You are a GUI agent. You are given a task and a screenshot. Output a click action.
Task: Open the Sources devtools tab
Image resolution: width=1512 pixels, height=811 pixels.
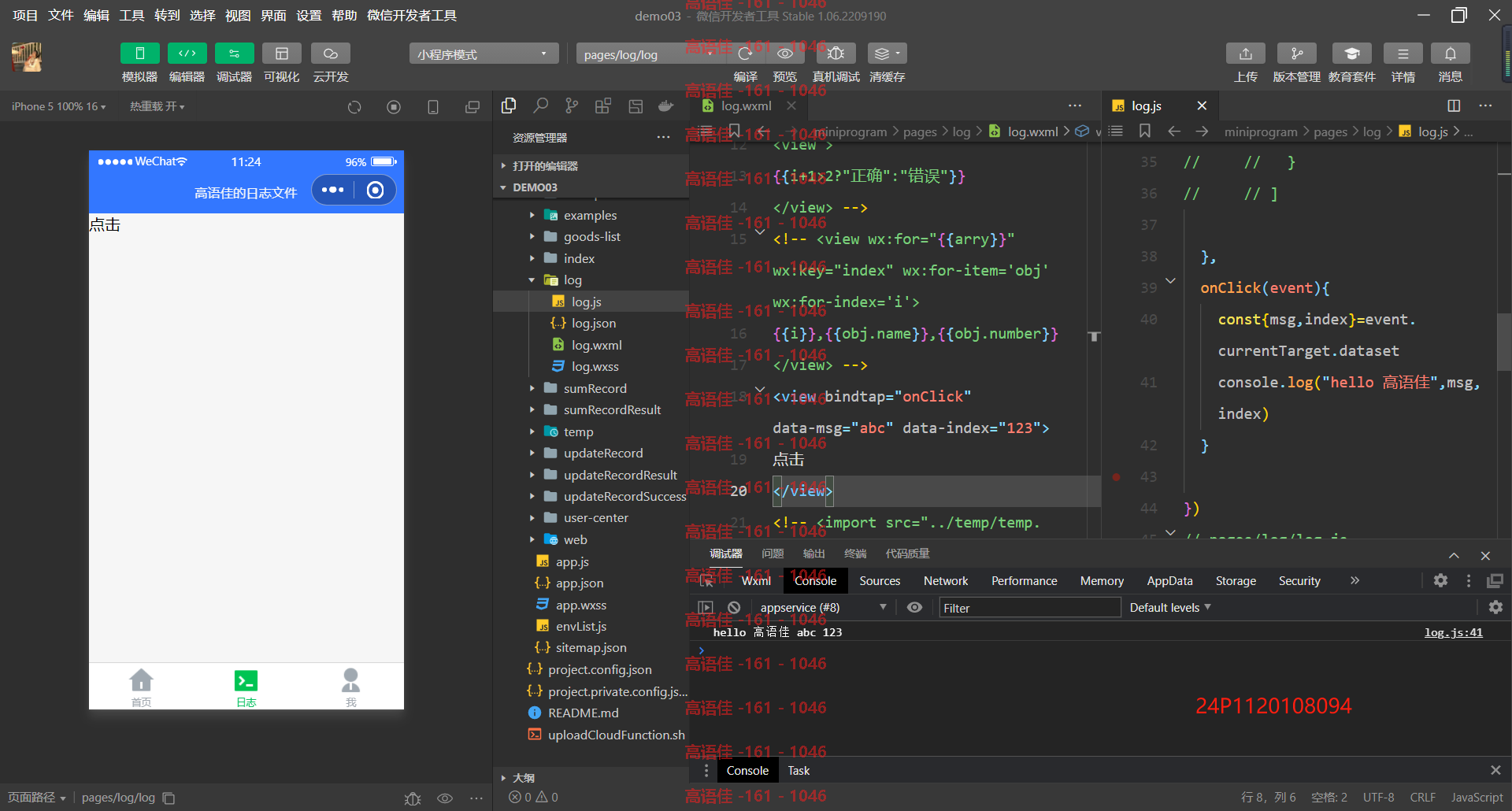[x=880, y=581]
